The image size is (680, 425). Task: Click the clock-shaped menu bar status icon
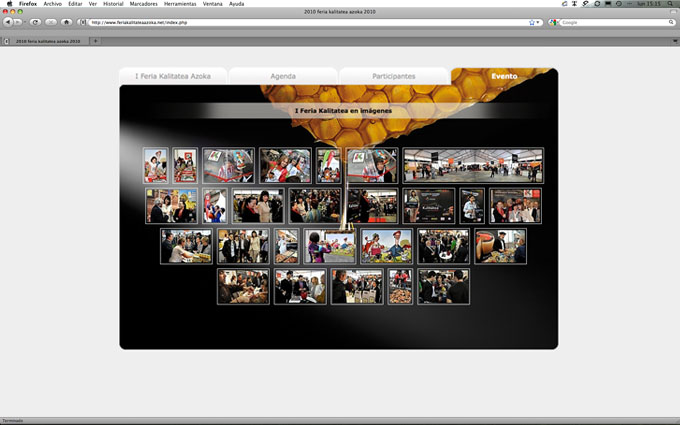(x=619, y=3)
